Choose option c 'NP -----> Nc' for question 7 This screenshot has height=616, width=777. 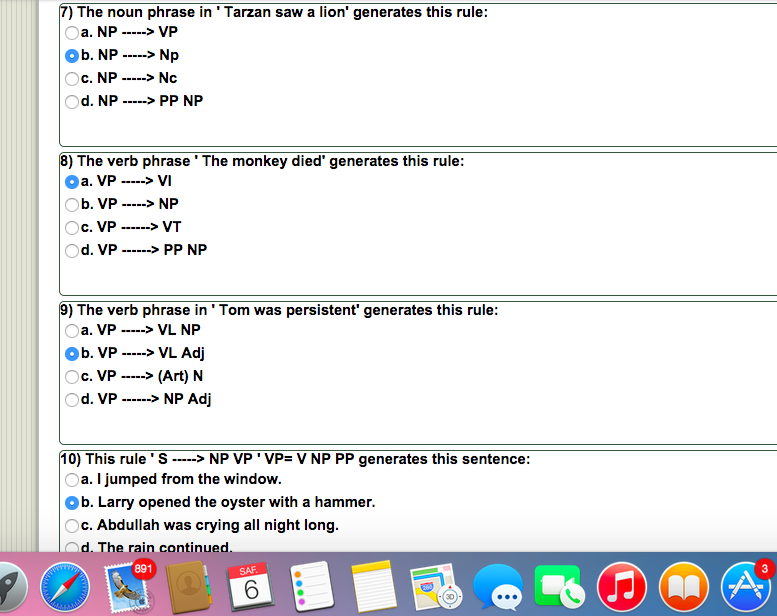[72, 79]
